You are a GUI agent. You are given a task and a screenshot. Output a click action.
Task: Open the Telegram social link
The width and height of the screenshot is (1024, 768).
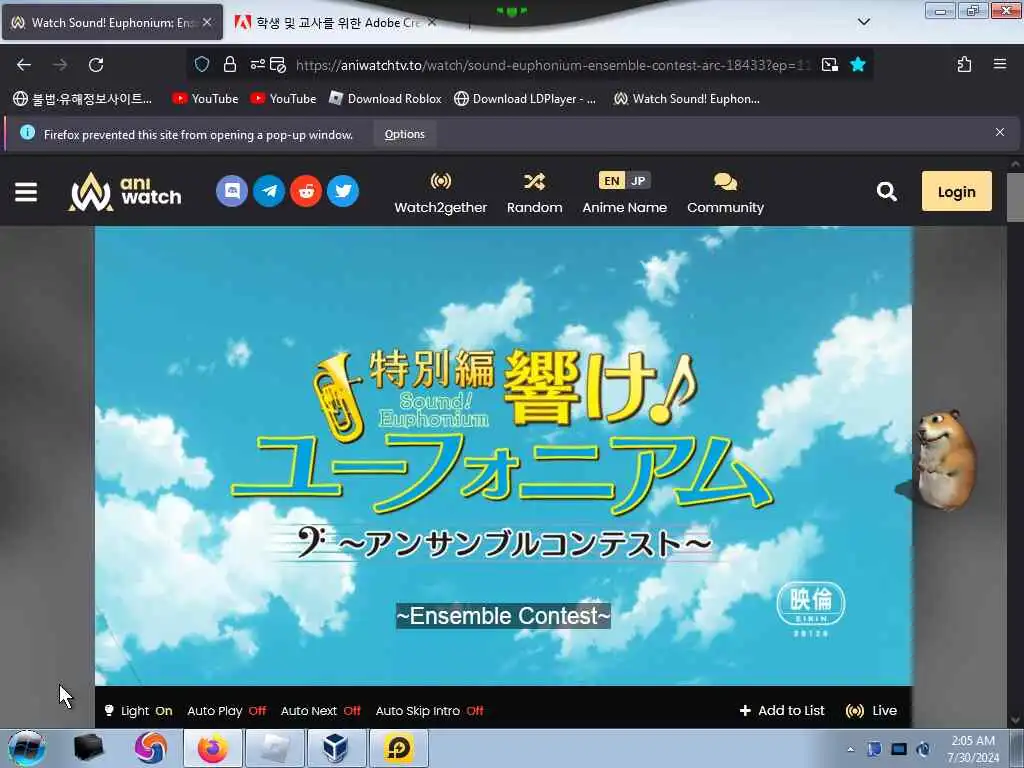(269, 191)
